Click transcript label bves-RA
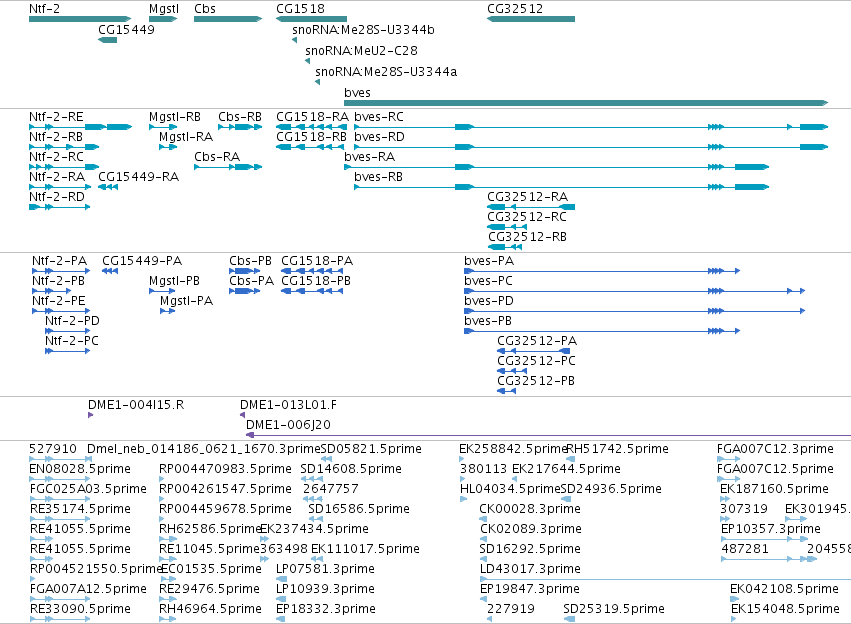This screenshot has height=624, width=851. (x=370, y=157)
